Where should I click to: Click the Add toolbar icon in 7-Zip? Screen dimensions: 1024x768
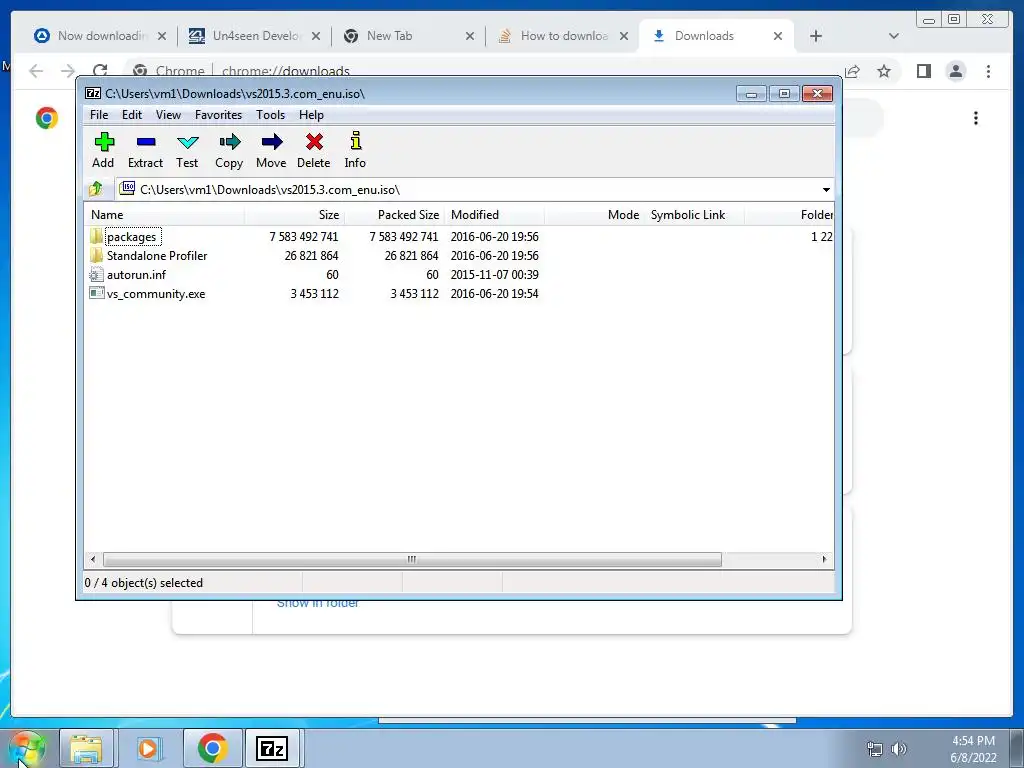click(x=104, y=142)
